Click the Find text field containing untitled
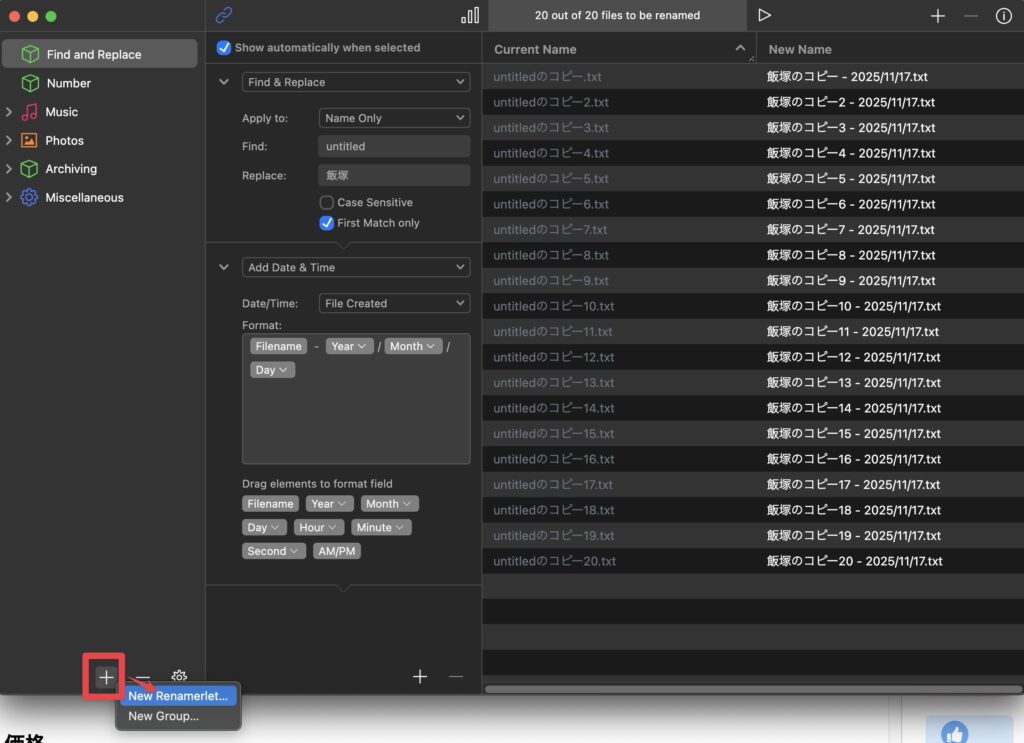Image resolution: width=1024 pixels, height=743 pixels. tap(394, 146)
